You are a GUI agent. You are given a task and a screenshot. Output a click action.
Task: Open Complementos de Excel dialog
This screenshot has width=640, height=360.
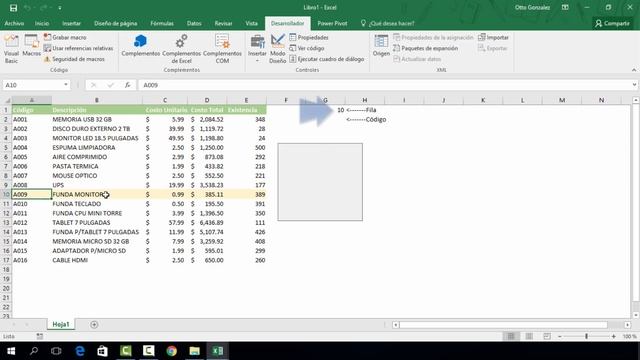tap(181, 49)
